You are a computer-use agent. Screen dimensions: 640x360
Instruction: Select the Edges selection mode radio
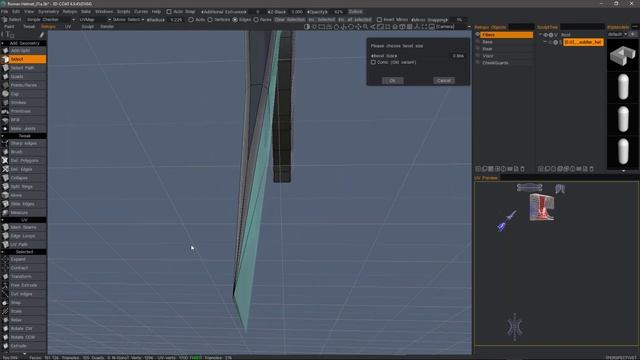(235, 20)
